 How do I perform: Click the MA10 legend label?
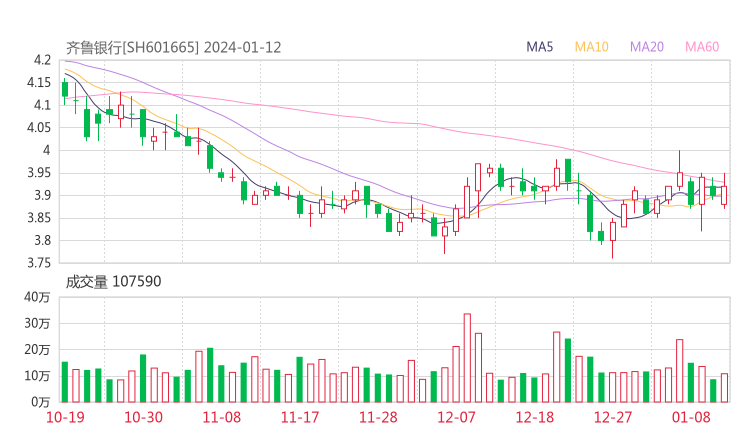coord(591,47)
